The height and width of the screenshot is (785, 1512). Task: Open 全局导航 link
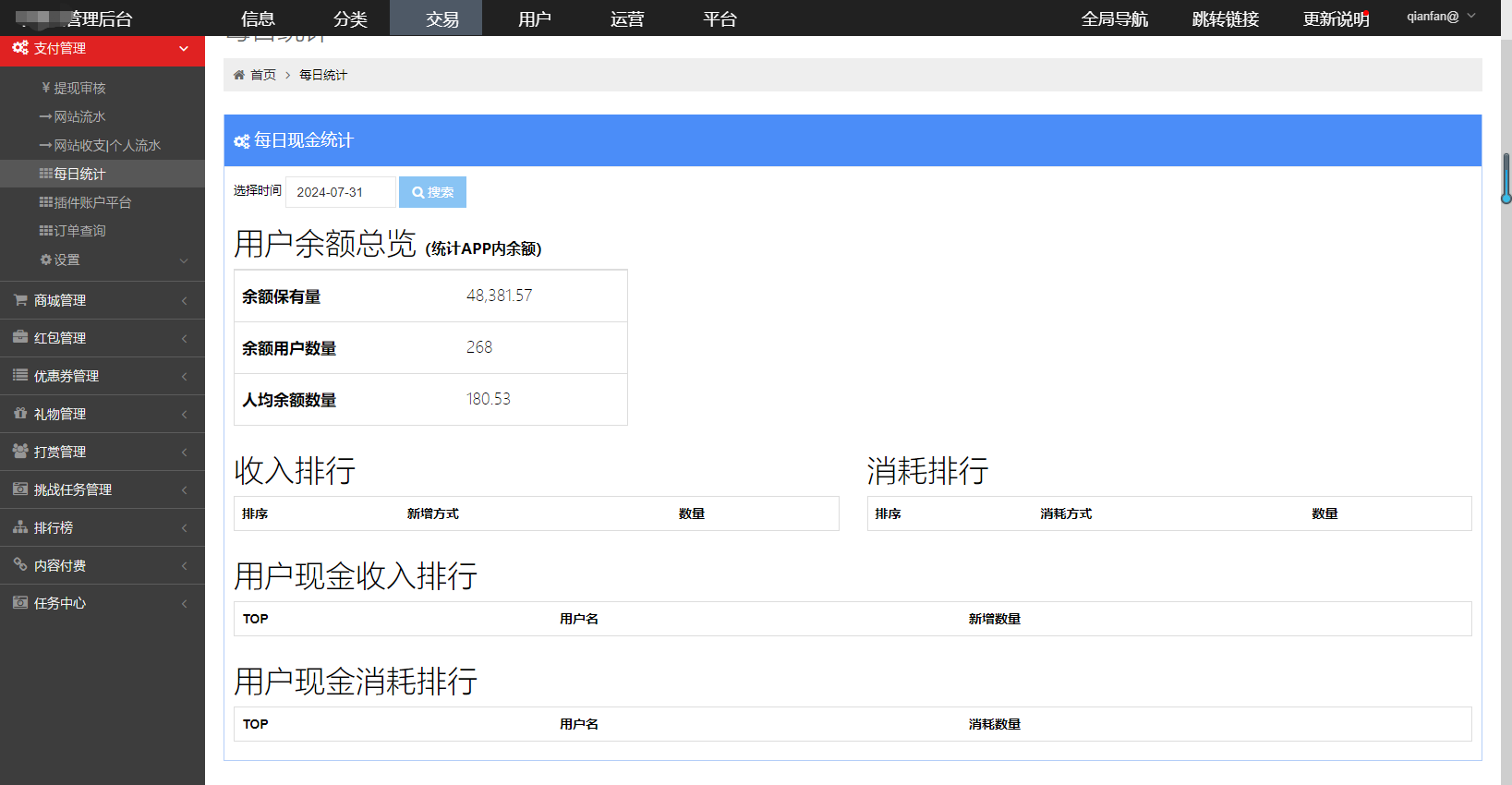(1115, 18)
